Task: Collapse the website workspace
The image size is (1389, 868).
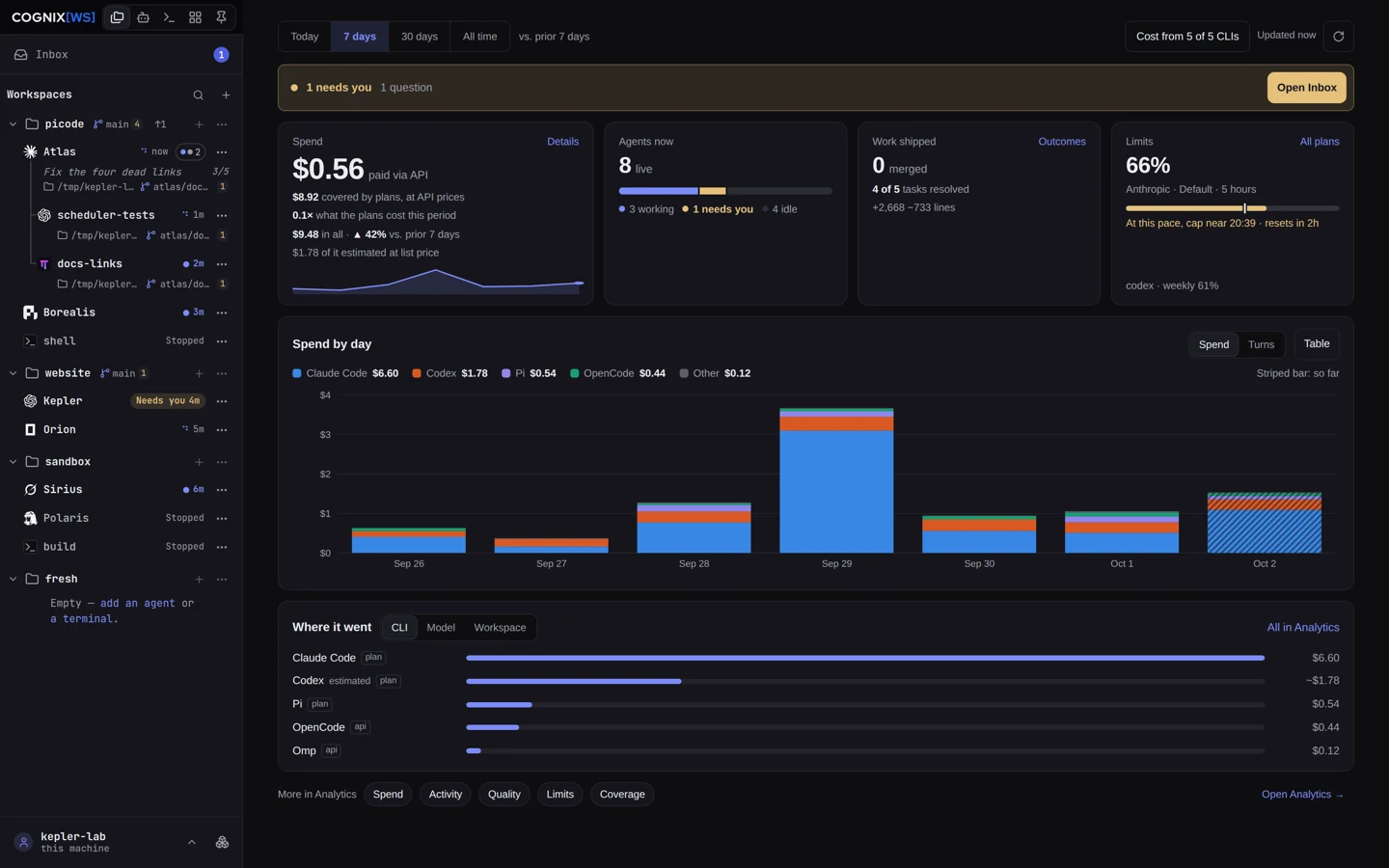Action: [13, 373]
